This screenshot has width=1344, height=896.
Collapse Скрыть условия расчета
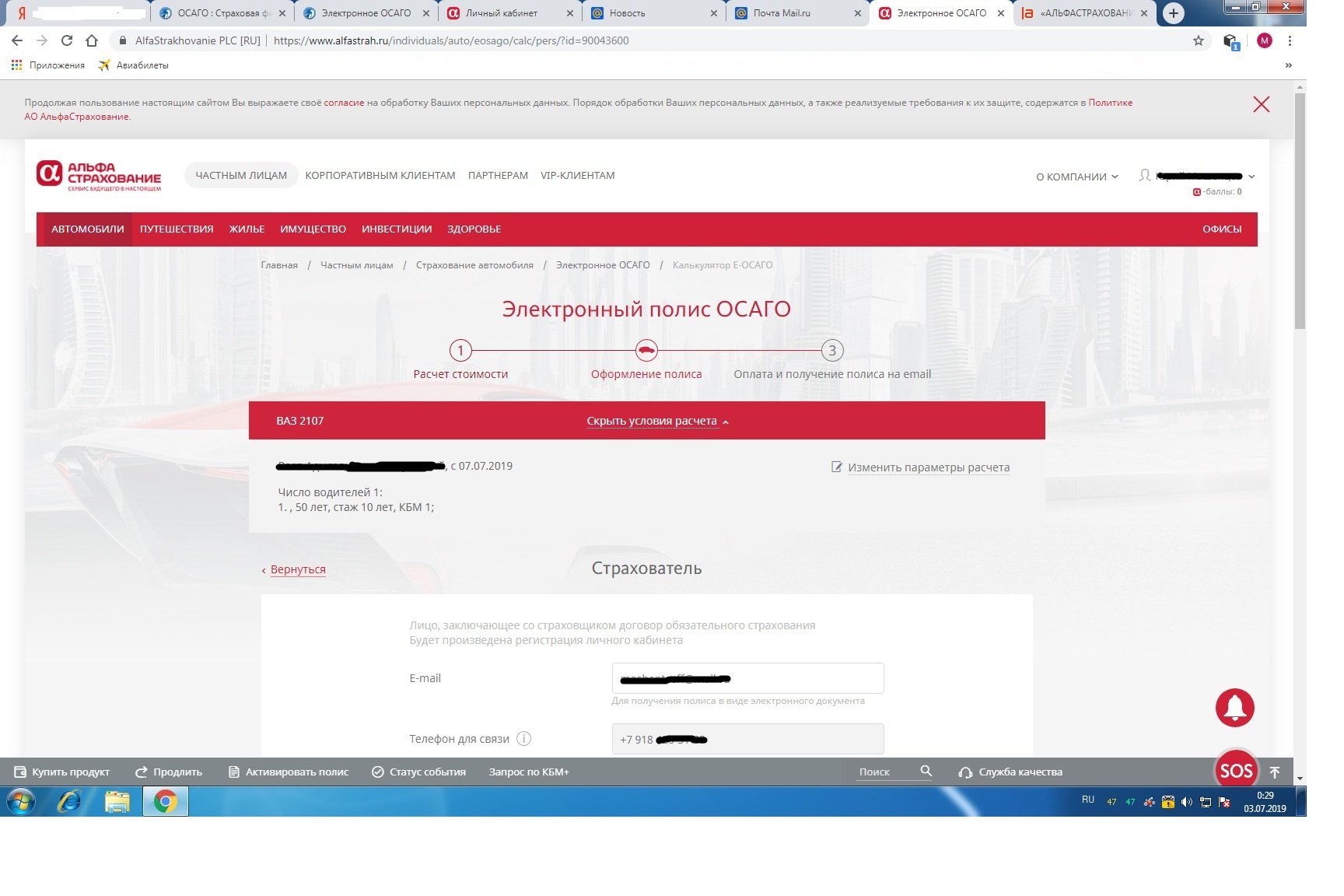657,421
